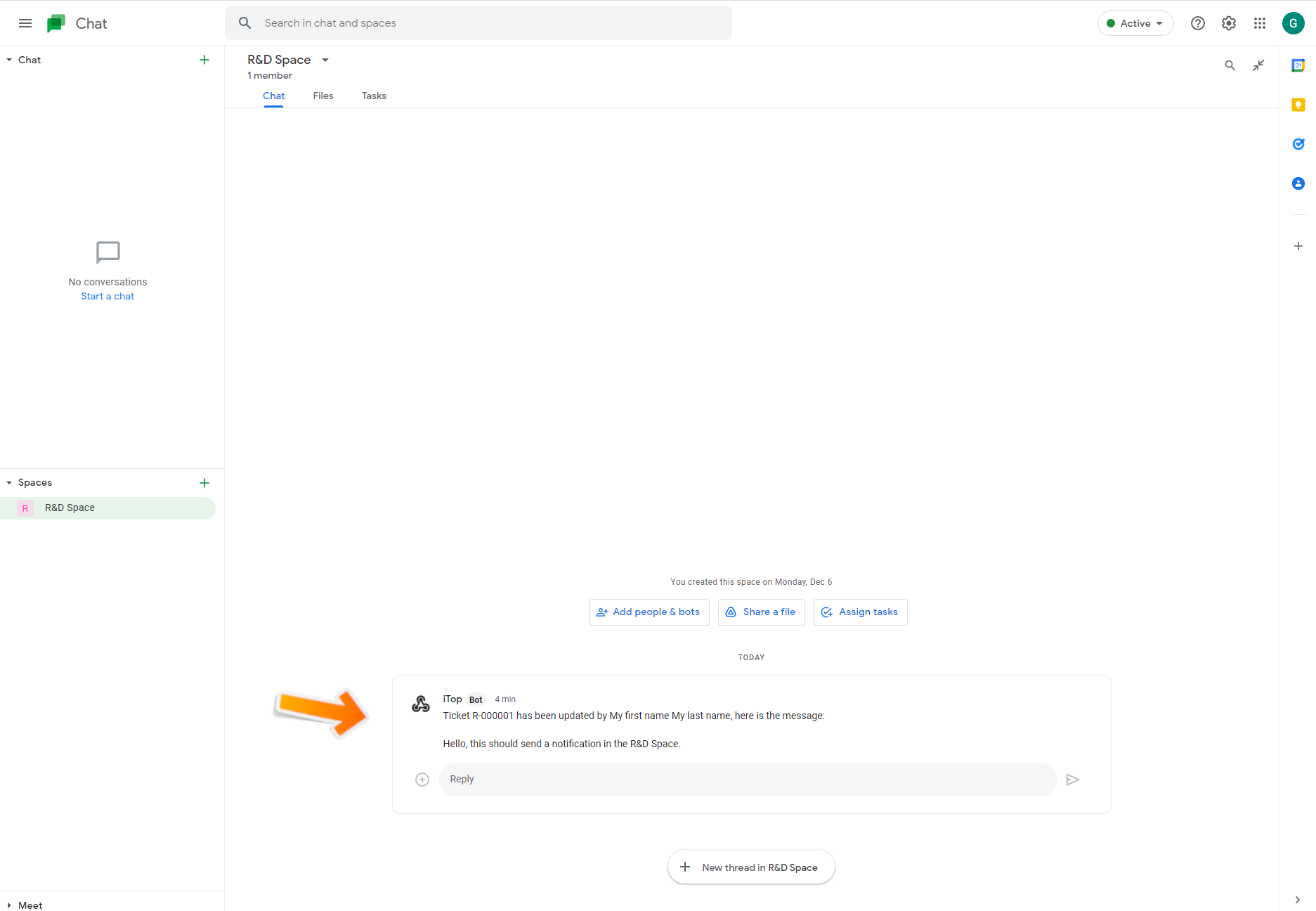Open the main hamburger menu
Image resolution: width=1316 pixels, height=911 pixels.
(25, 23)
